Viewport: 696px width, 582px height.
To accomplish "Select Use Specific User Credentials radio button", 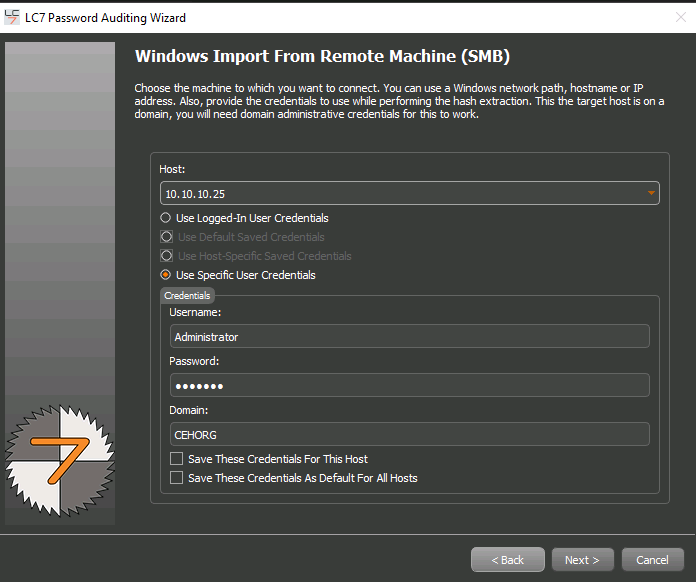I will [166, 275].
